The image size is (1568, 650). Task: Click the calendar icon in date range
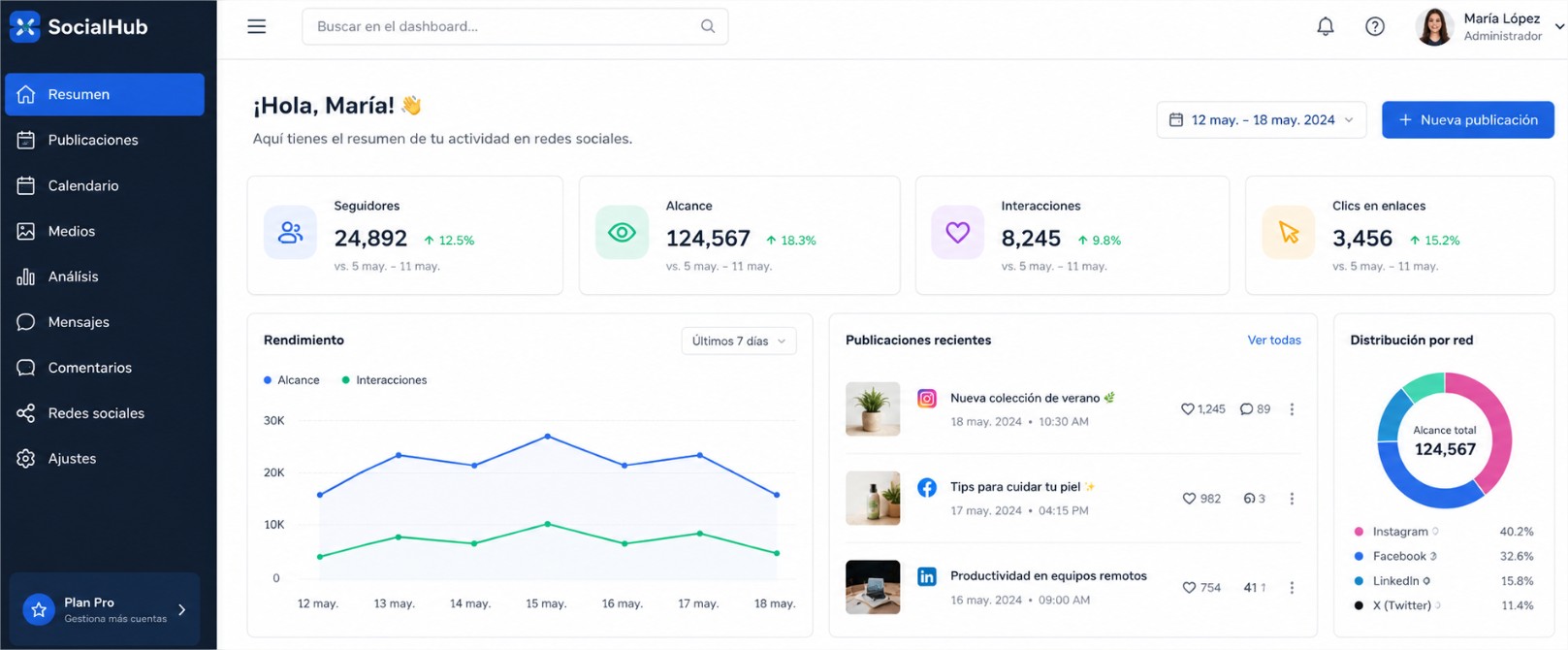point(1176,120)
